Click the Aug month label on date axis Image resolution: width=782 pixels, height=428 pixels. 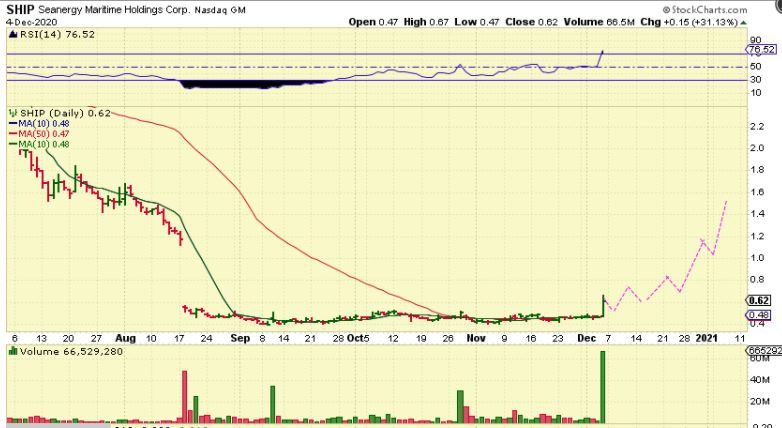click(125, 338)
